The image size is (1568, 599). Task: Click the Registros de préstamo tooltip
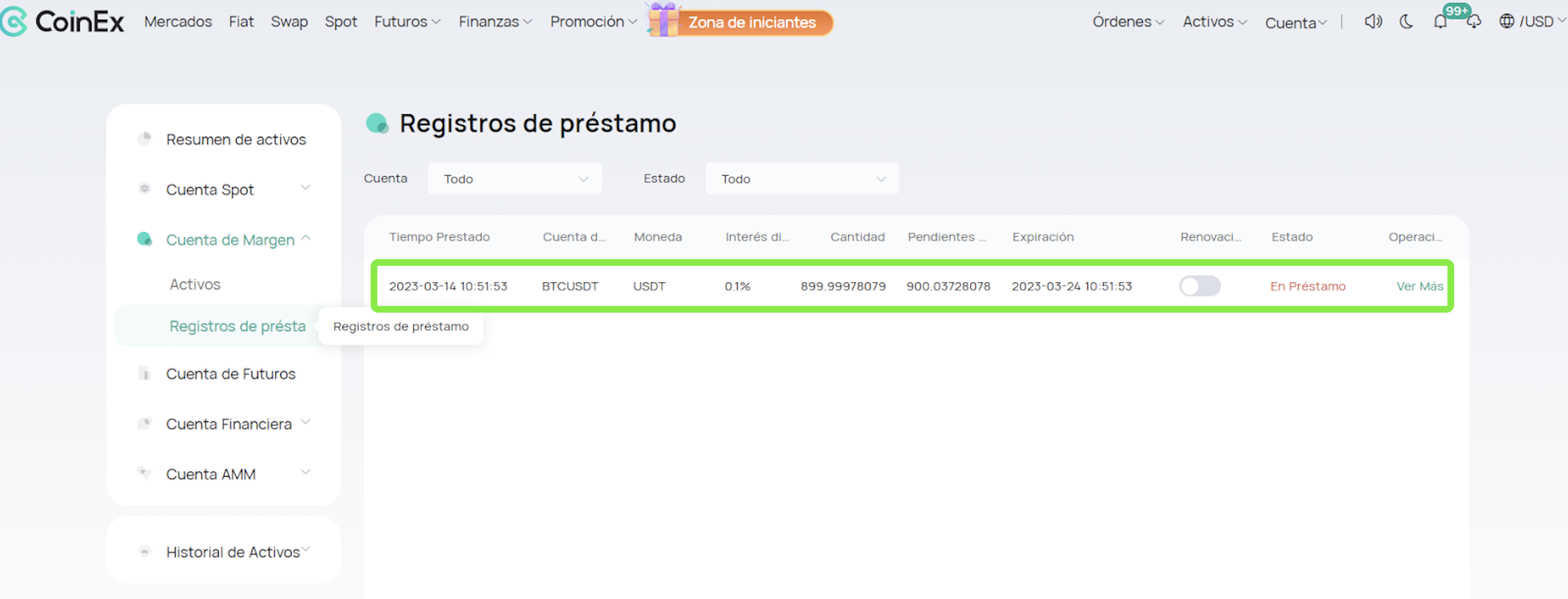click(x=400, y=326)
